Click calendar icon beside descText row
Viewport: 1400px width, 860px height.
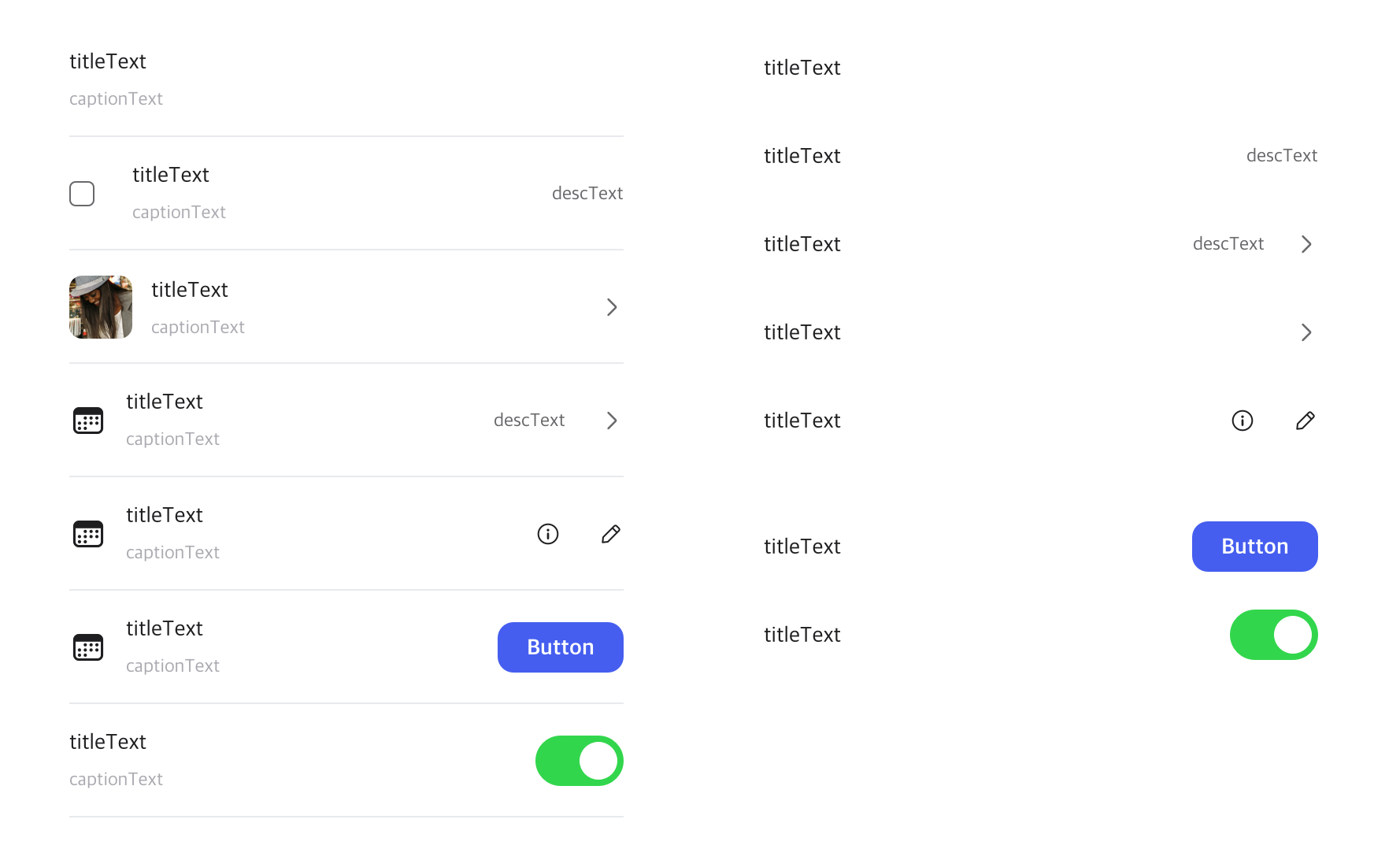coord(88,421)
